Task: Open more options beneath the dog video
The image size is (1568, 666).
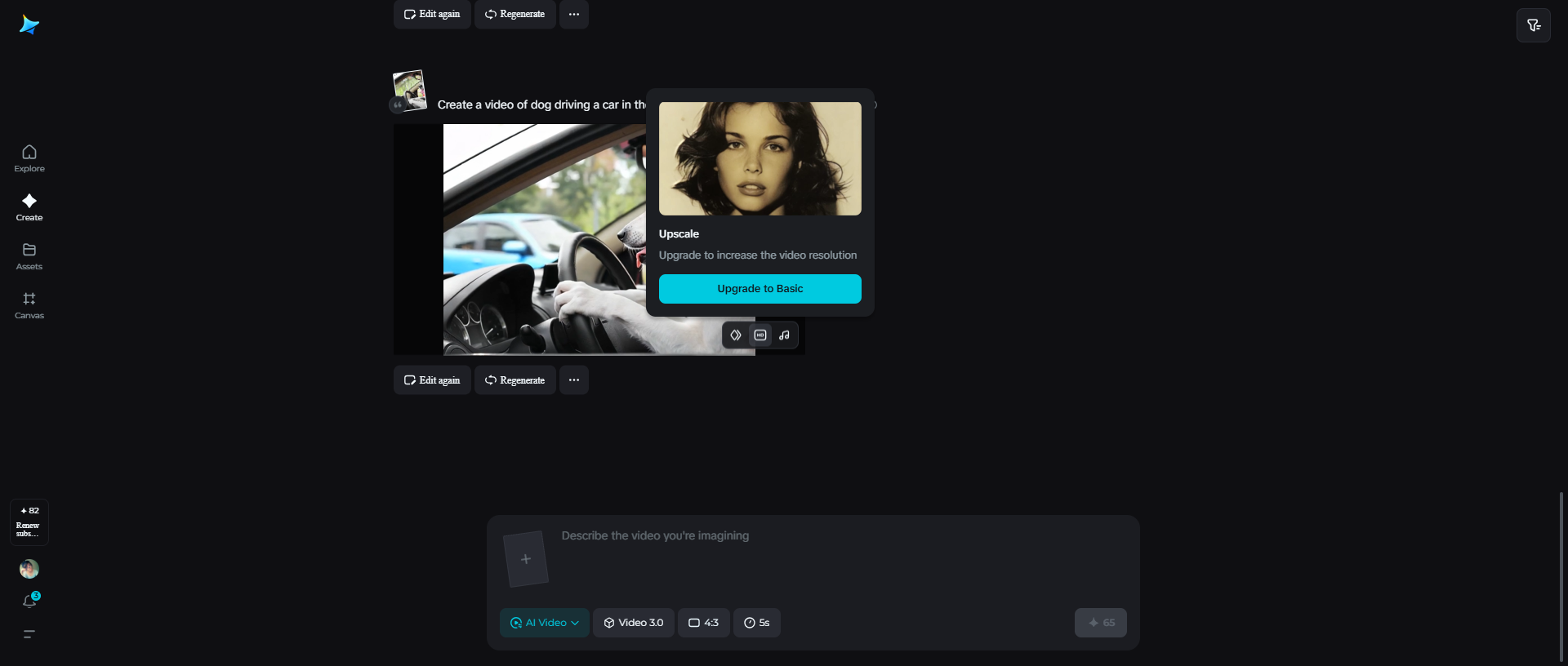Action: (574, 380)
